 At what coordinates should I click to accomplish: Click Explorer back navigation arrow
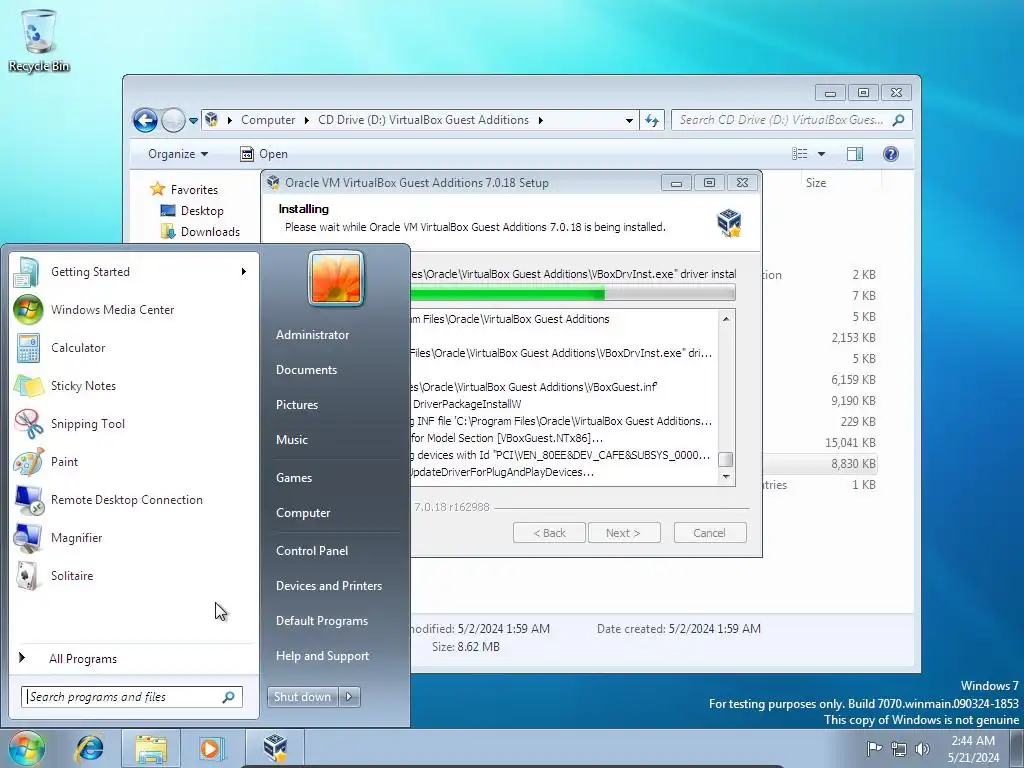point(145,120)
